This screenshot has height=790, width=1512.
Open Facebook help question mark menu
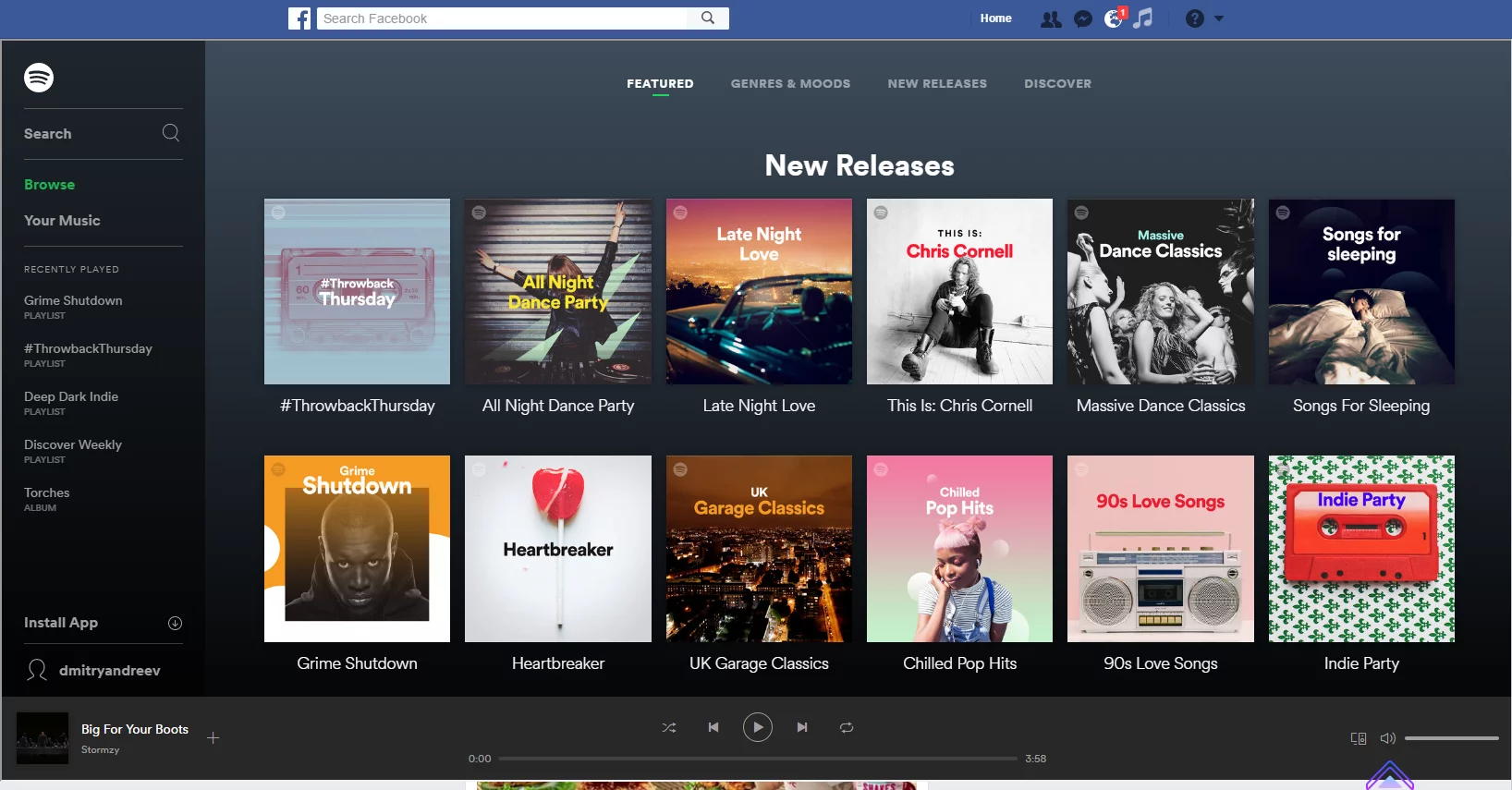(x=1194, y=18)
